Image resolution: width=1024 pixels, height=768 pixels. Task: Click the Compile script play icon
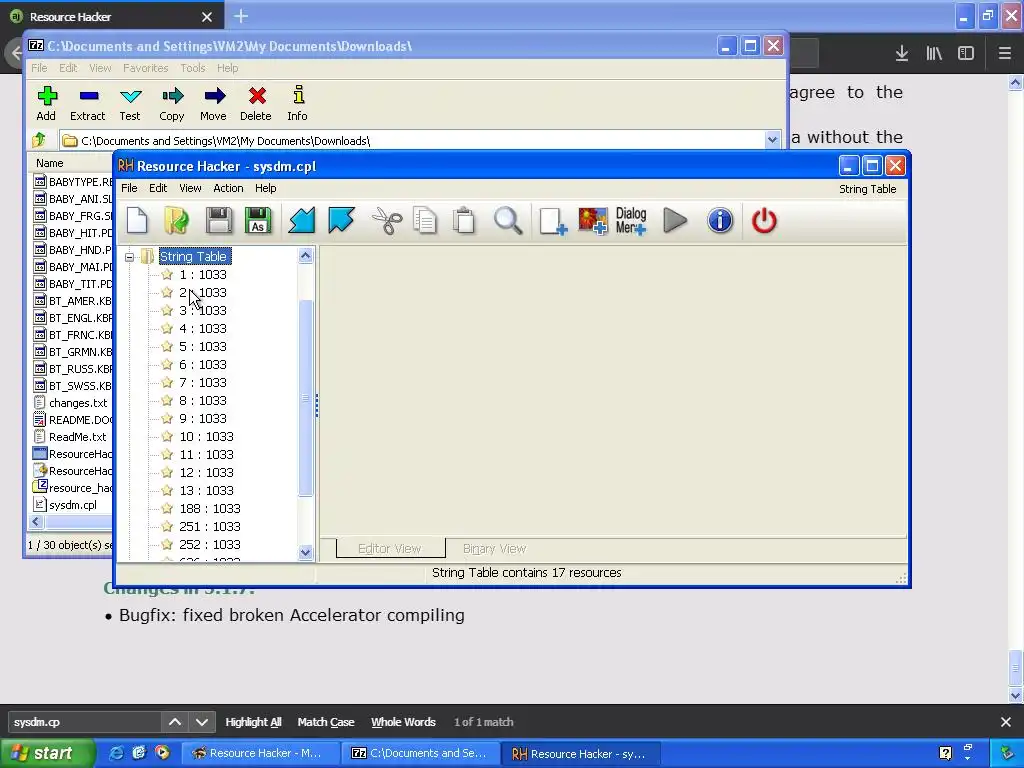click(x=675, y=221)
